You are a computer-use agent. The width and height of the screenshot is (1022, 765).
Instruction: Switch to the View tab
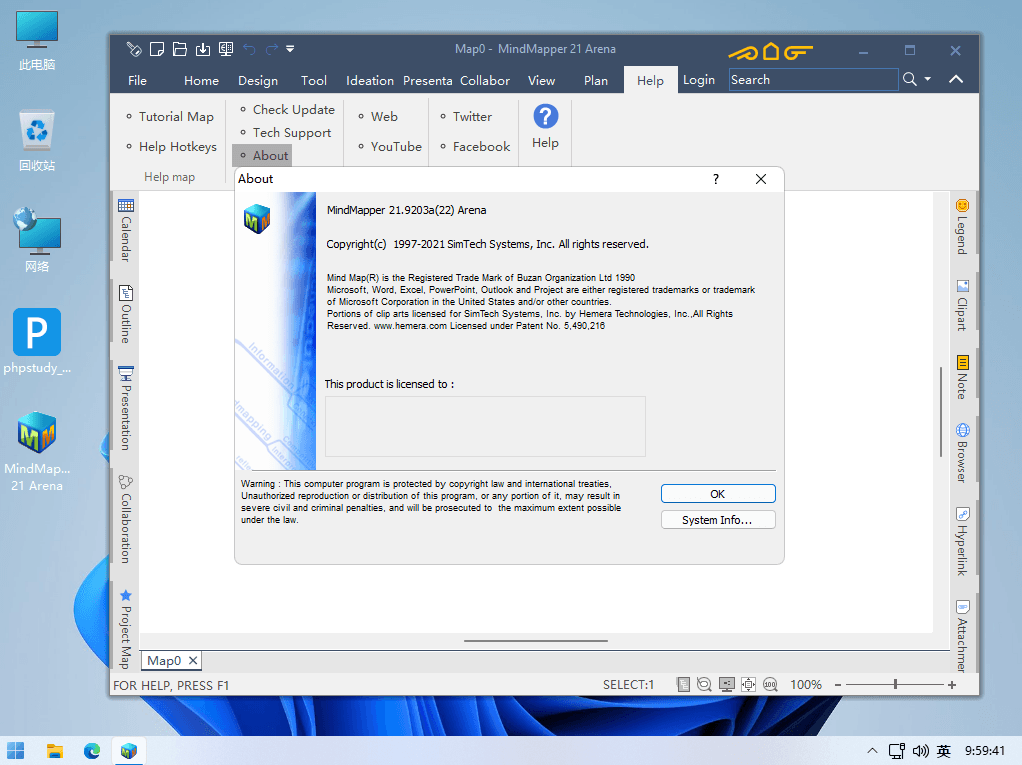(x=542, y=80)
